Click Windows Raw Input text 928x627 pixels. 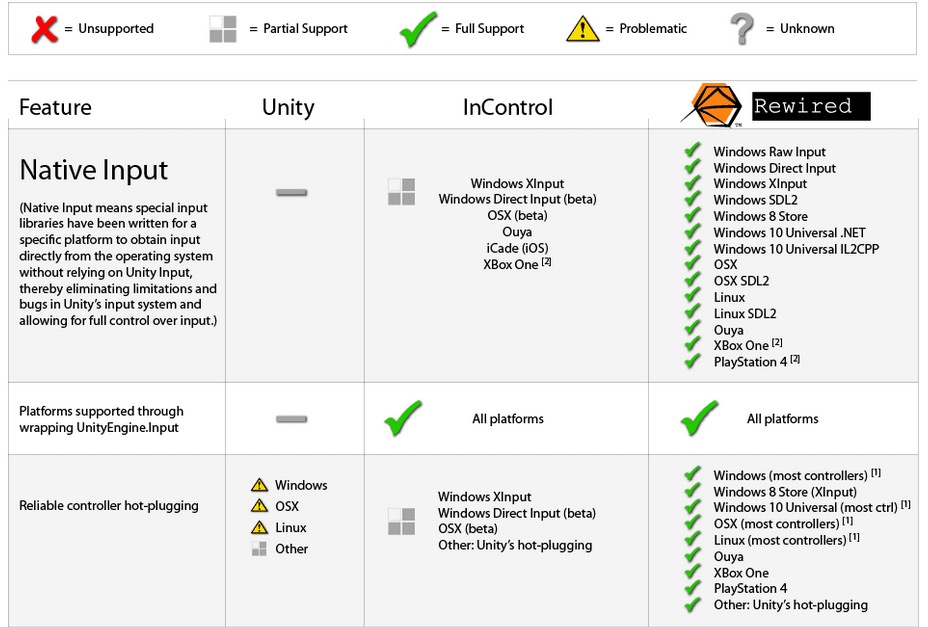click(769, 152)
